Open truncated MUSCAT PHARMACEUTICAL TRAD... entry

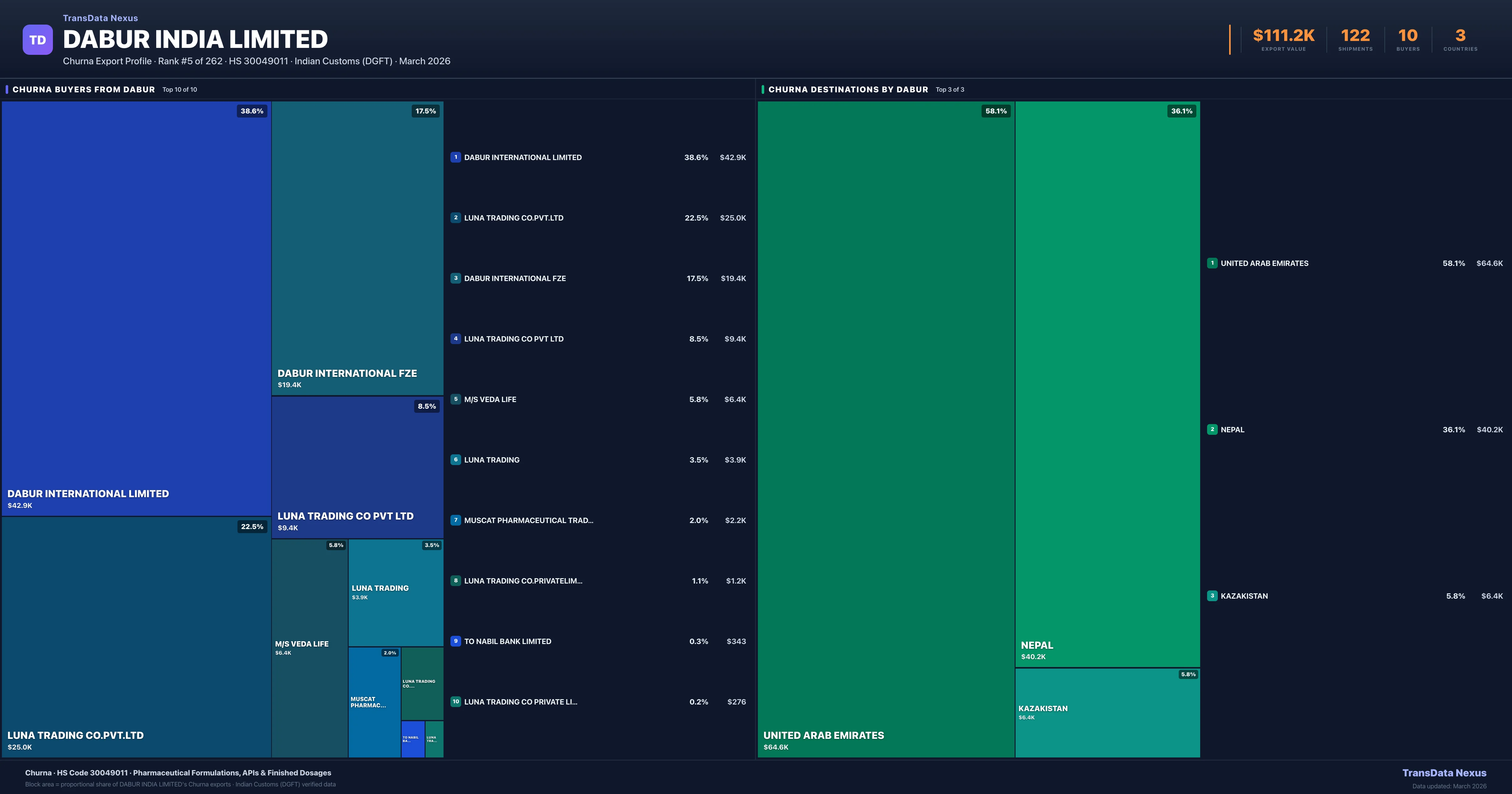point(528,520)
